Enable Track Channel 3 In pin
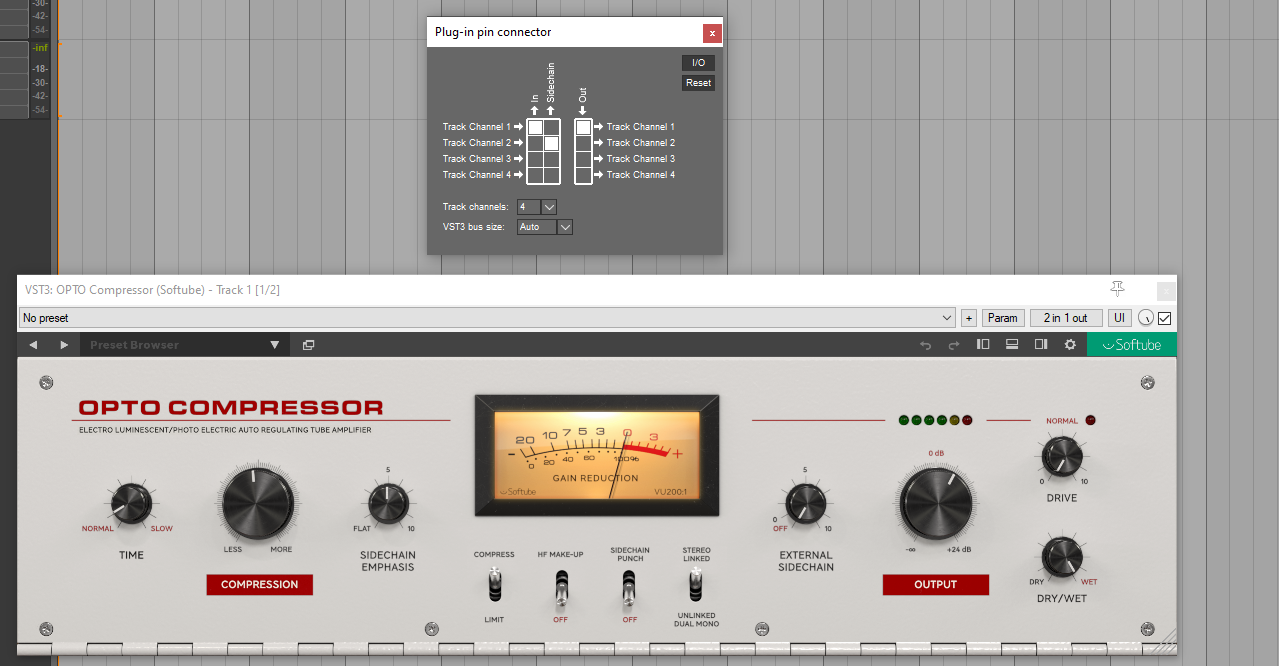The height and width of the screenshot is (666, 1279). 535,159
